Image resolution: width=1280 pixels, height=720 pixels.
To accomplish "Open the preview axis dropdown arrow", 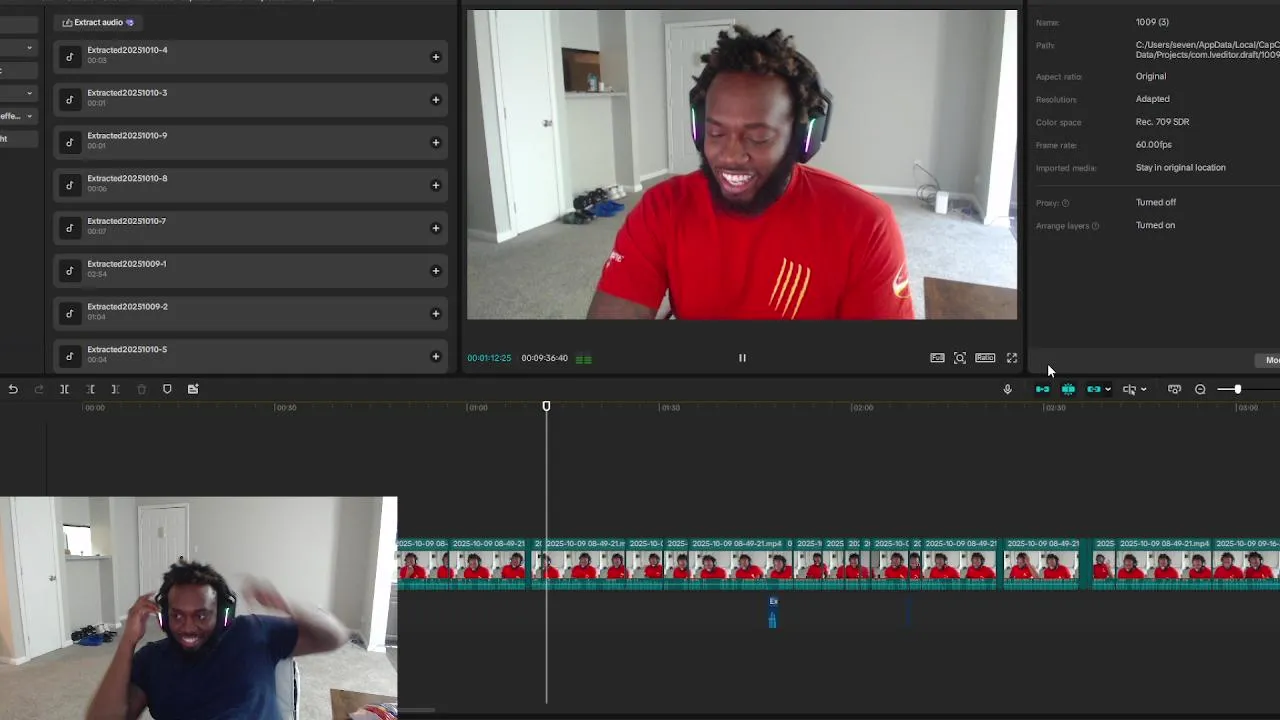I will click(1143, 389).
